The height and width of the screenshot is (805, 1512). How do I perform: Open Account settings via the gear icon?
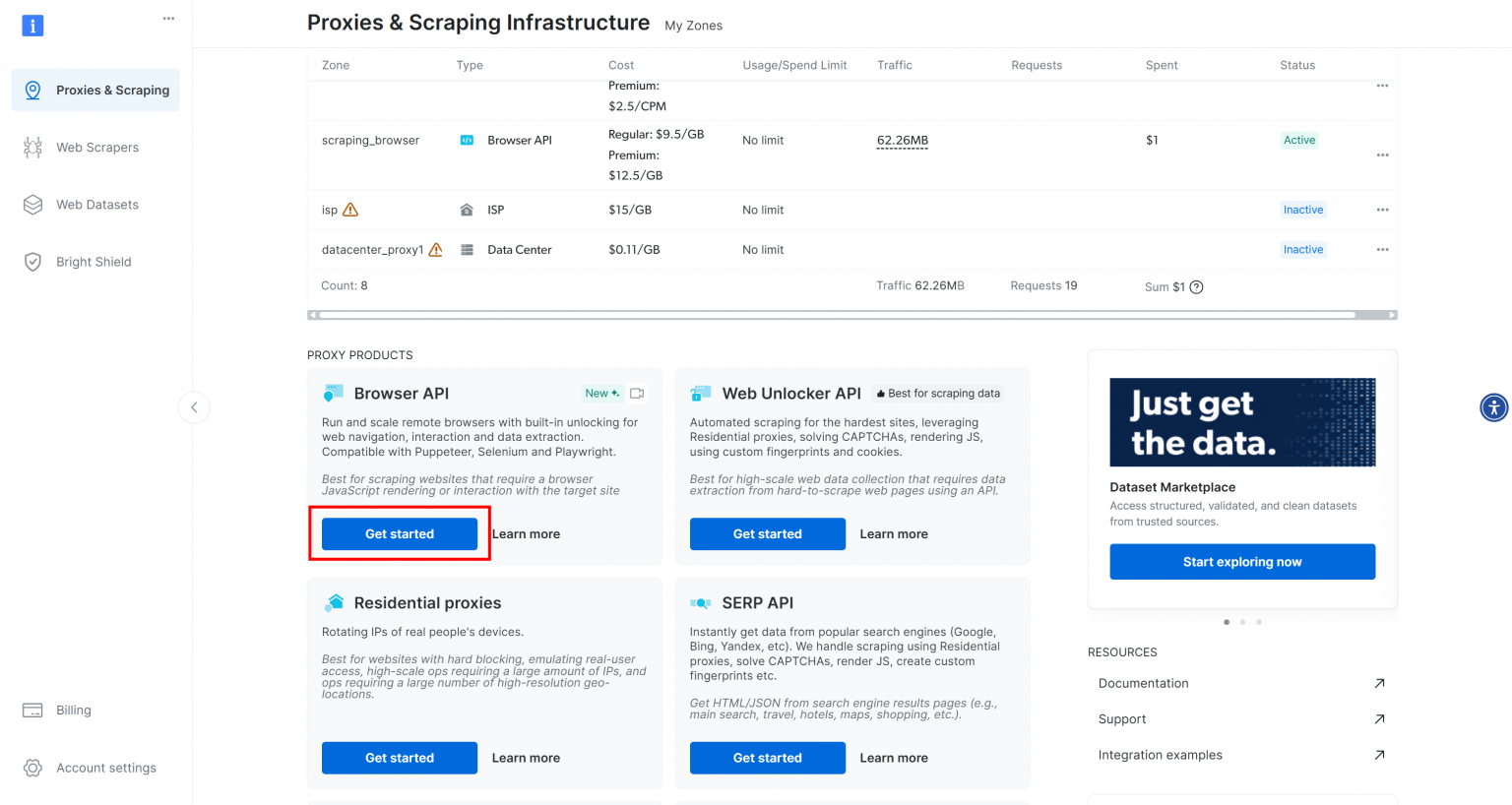[32, 768]
